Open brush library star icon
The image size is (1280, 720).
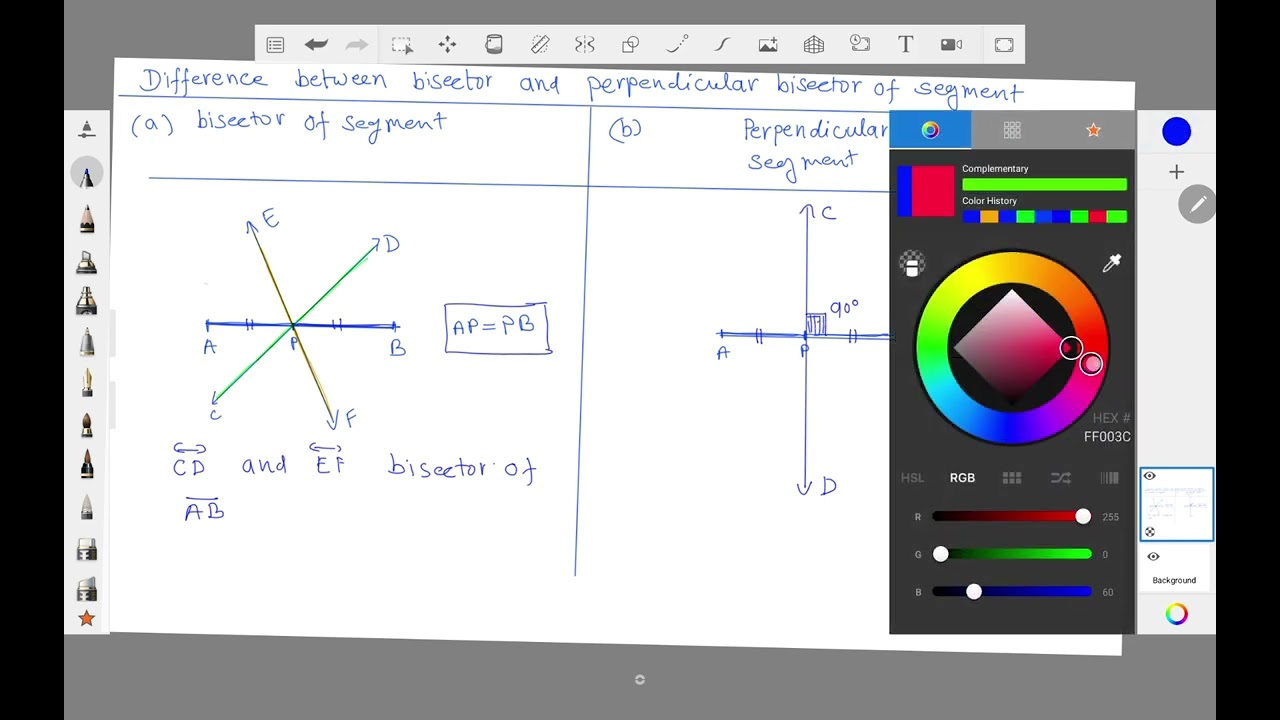[x=87, y=619]
